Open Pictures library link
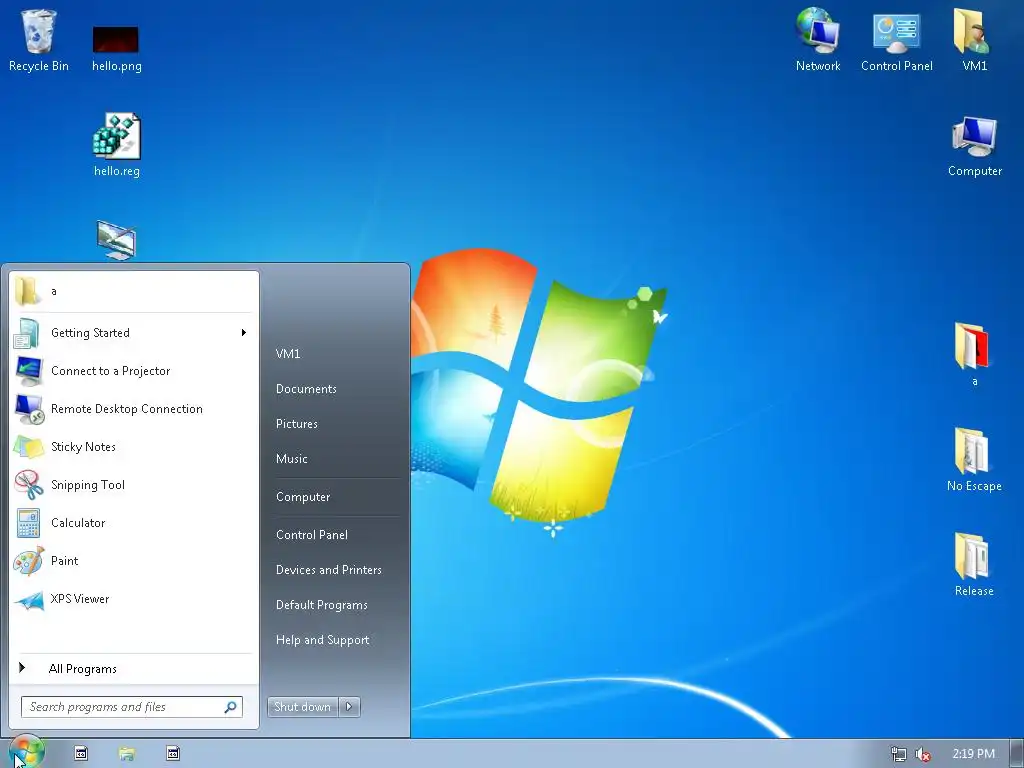Screen dimensions: 1024x768 [296, 424]
